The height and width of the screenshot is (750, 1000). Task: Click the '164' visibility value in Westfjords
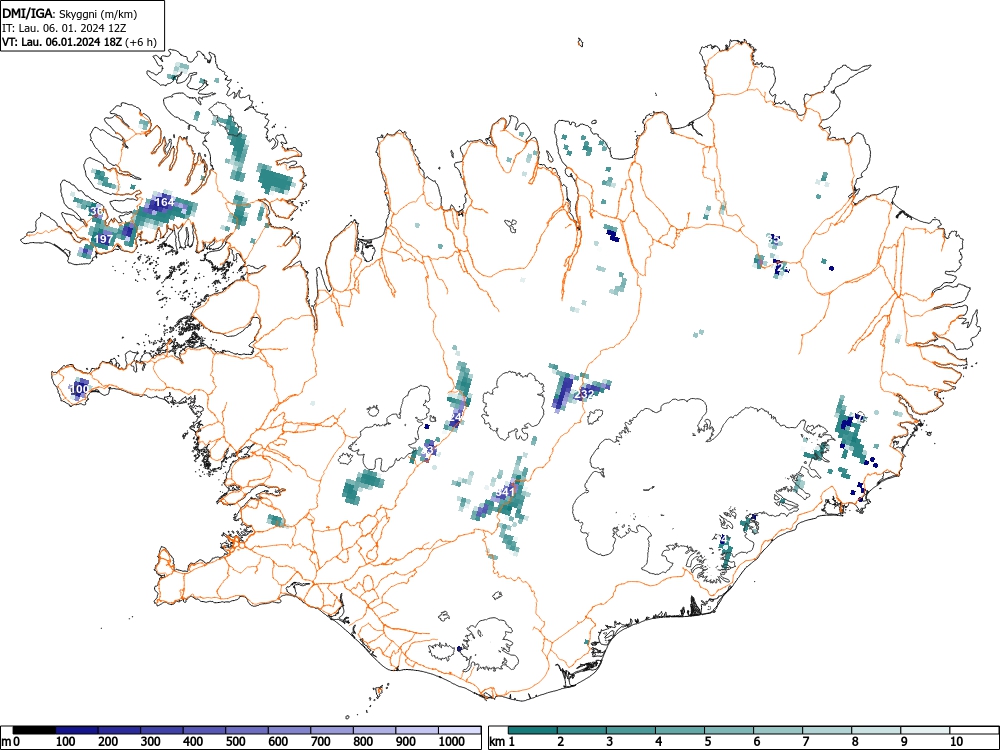coord(165,202)
